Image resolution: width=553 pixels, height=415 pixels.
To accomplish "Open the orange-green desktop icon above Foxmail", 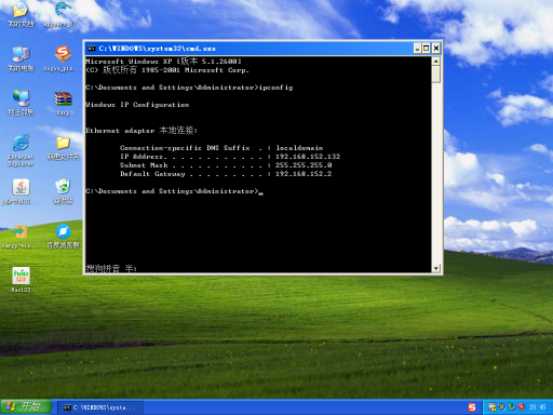I will click(17, 236).
